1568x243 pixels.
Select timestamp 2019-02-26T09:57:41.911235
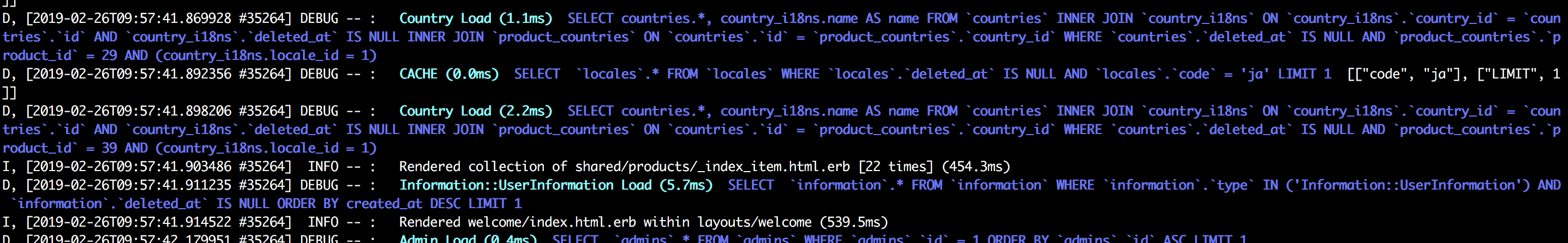point(132,185)
